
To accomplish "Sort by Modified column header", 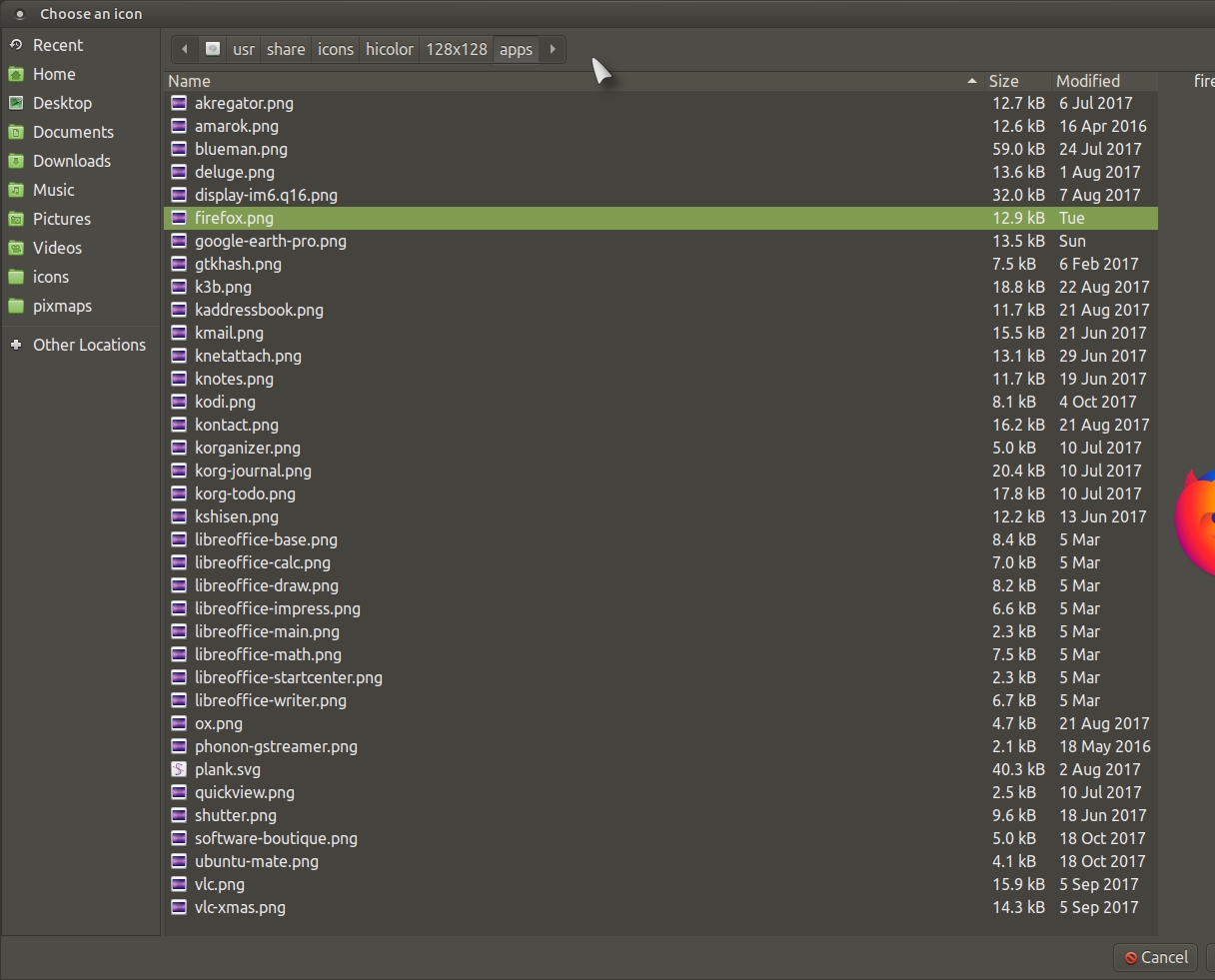I will (x=1087, y=81).
